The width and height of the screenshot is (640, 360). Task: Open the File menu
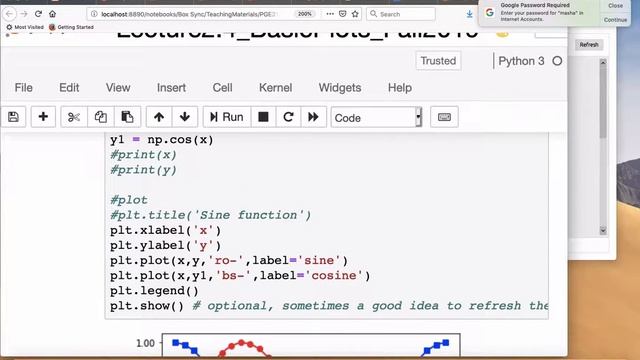click(x=23, y=88)
